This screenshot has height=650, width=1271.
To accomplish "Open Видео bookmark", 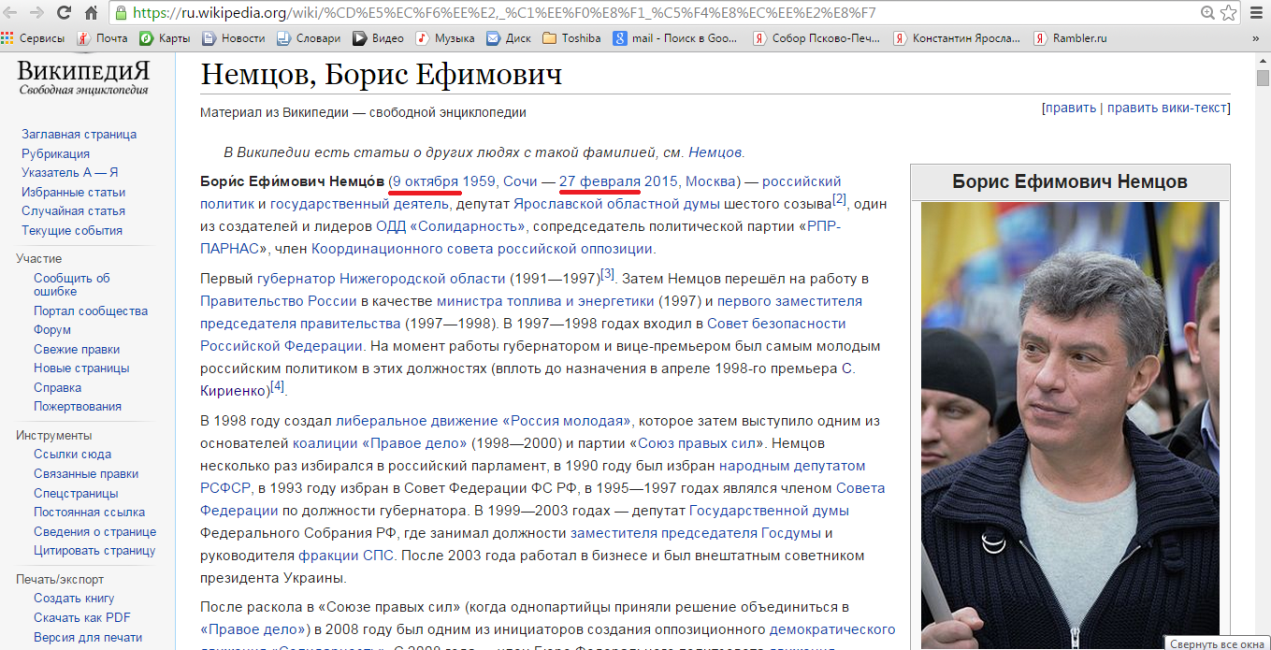I will click(x=379, y=38).
